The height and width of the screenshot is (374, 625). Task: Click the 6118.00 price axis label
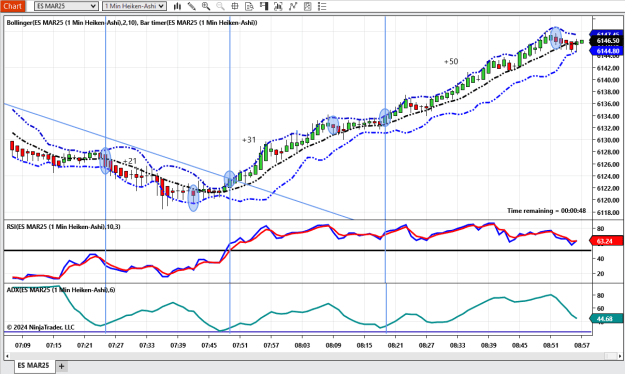(608, 213)
